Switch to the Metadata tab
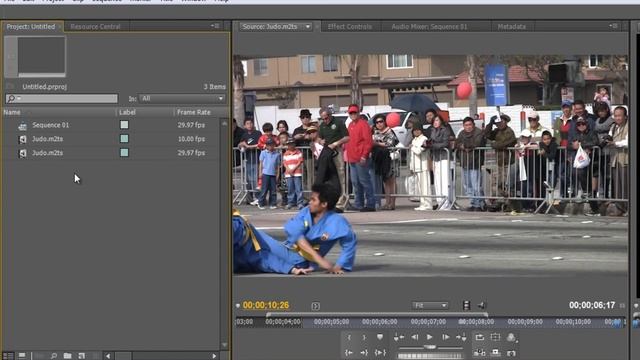Viewport: 640px width, 360px height. click(x=511, y=27)
